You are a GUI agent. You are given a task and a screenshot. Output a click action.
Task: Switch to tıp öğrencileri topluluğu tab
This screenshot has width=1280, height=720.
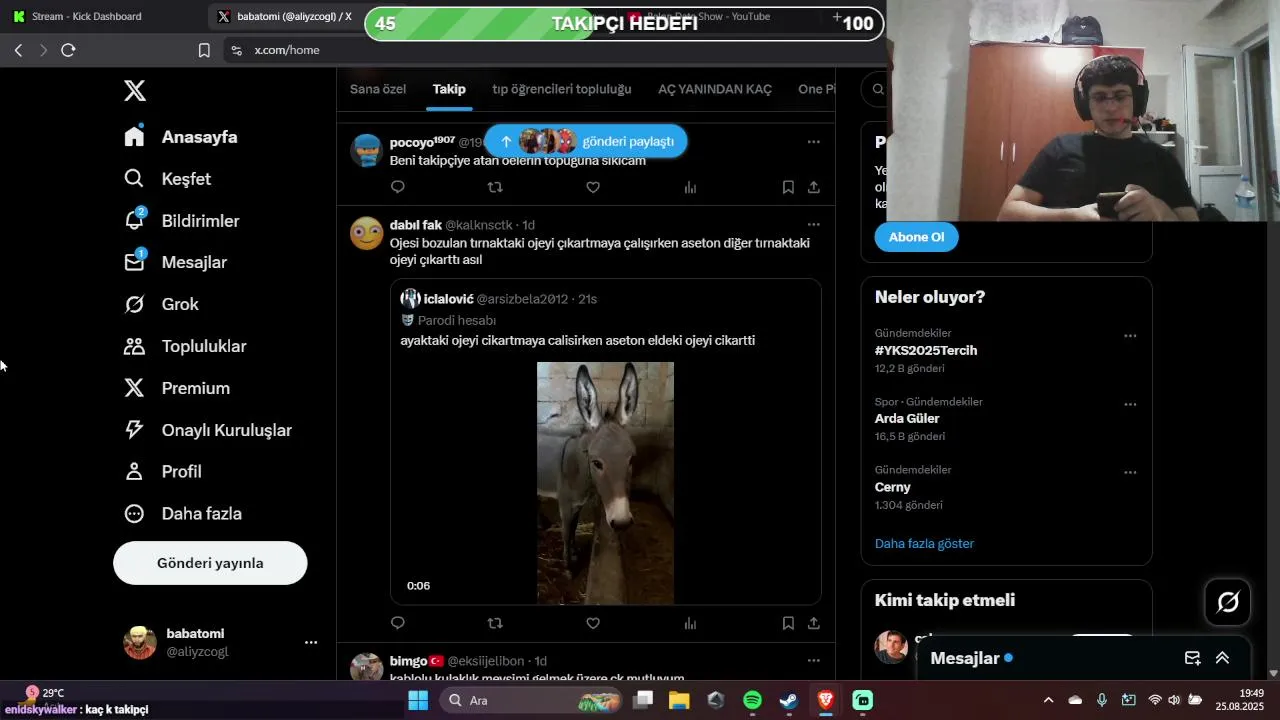[562, 89]
